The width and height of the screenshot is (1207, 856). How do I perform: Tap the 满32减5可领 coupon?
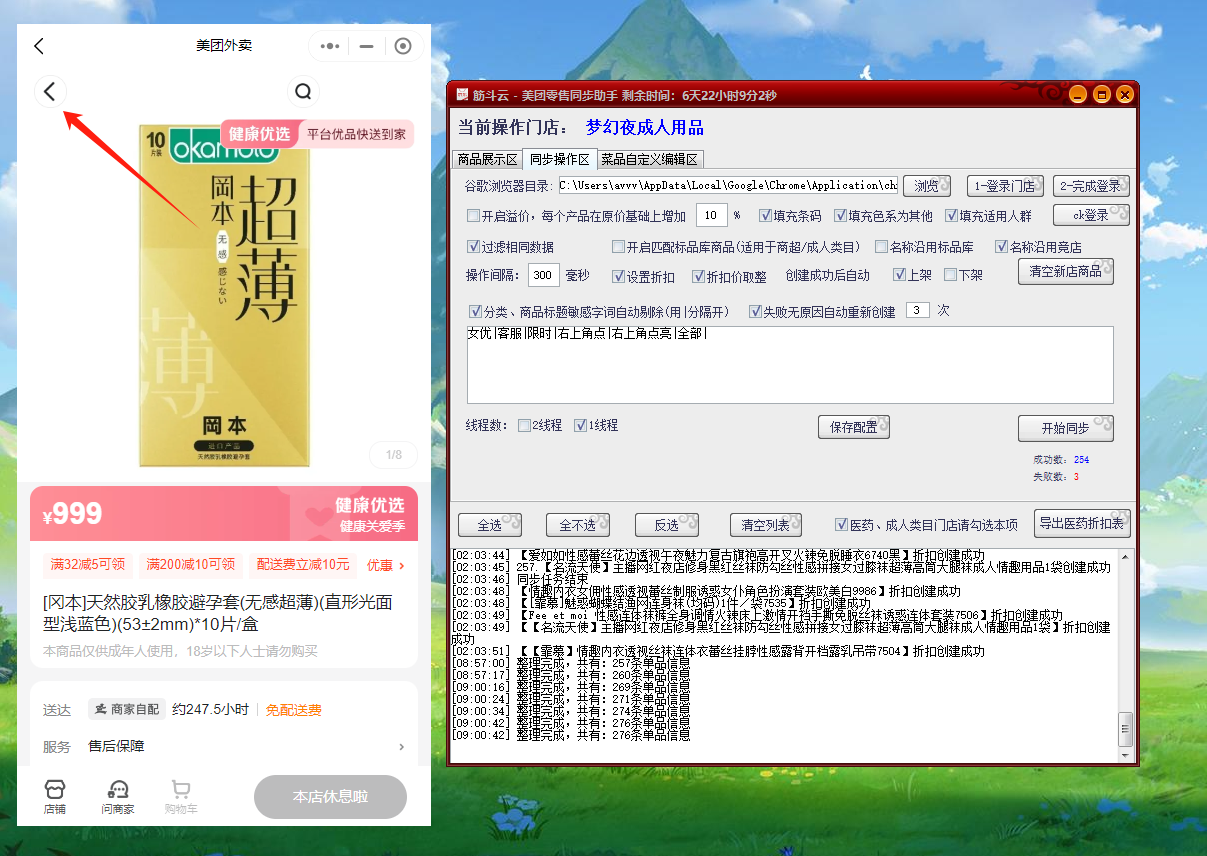point(88,565)
